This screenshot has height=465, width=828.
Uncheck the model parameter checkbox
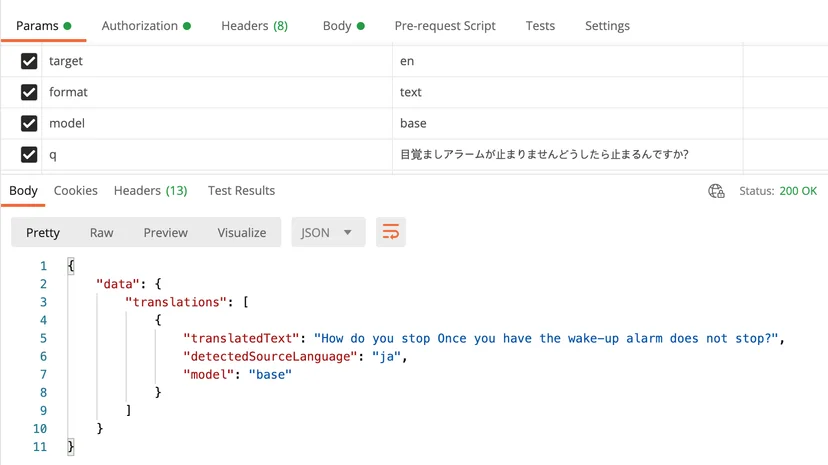click(29, 124)
